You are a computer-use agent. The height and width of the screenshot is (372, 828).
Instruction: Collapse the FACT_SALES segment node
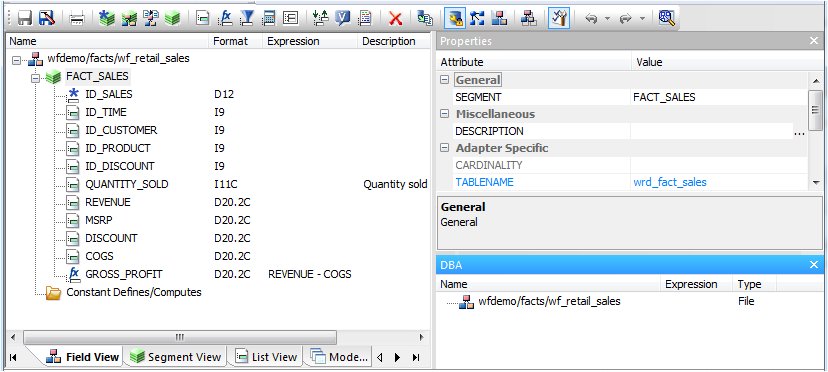pyautogui.click(x=35, y=78)
